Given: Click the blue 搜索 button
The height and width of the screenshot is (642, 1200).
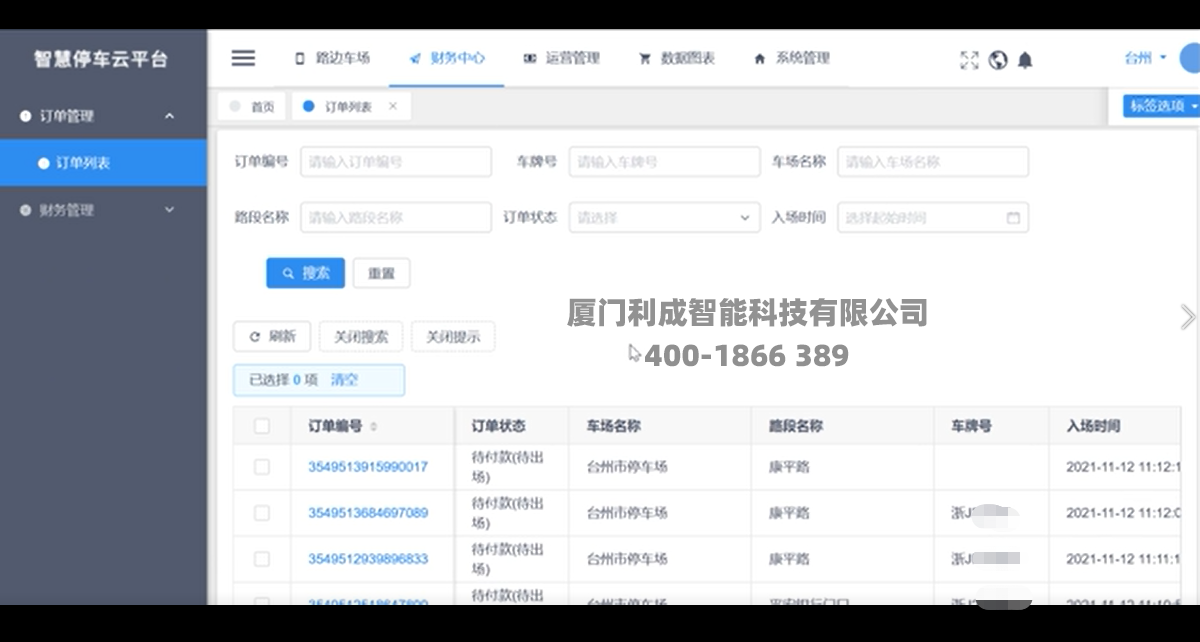Looking at the screenshot, I should [x=305, y=273].
